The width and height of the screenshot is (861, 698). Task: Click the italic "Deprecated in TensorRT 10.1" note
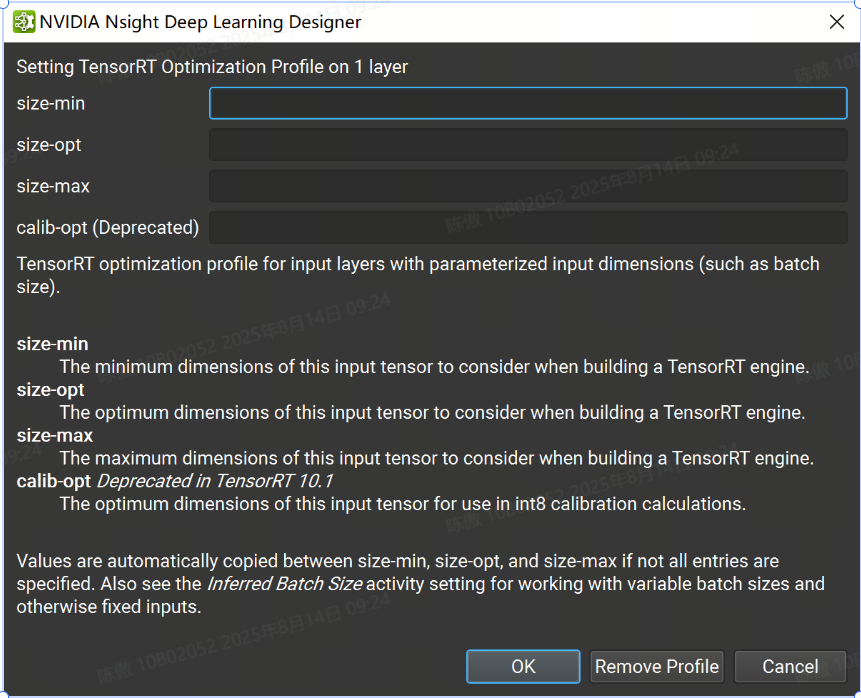click(215, 481)
